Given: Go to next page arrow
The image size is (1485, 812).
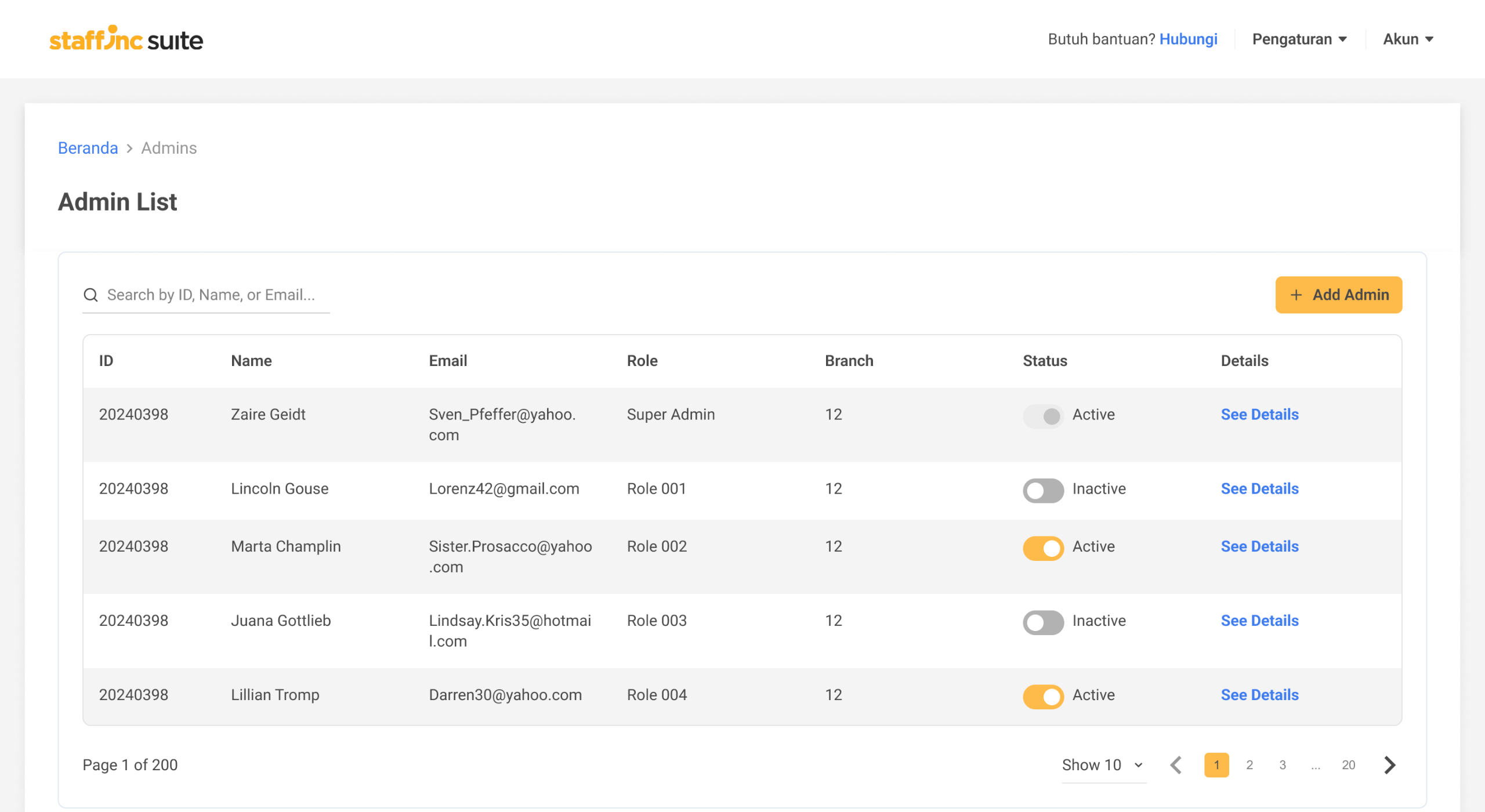Looking at the screenshot, I should click(x=1389, y=765).
